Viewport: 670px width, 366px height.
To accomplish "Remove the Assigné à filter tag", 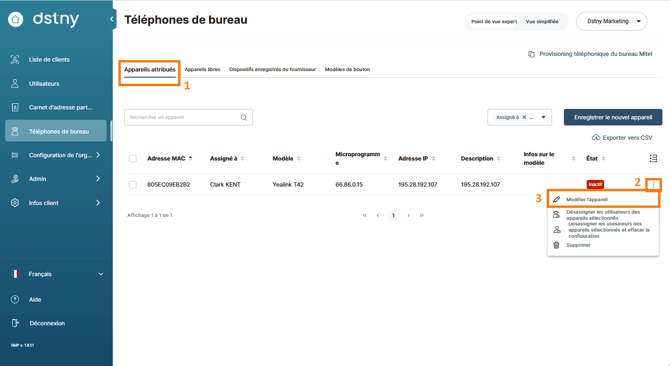I will pos(524,117).
